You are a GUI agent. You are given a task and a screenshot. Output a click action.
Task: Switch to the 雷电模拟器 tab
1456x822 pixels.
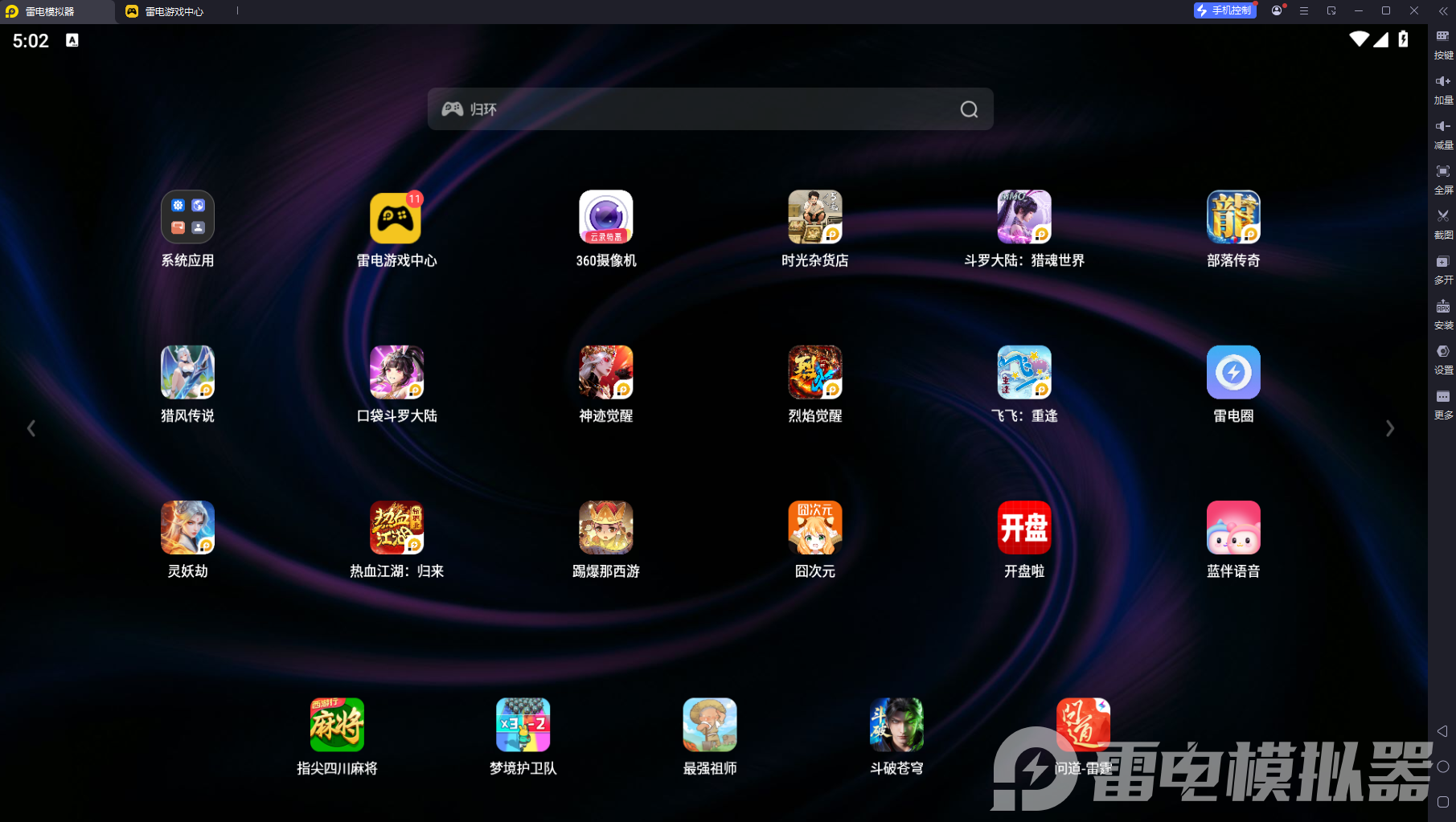(57, 11)
